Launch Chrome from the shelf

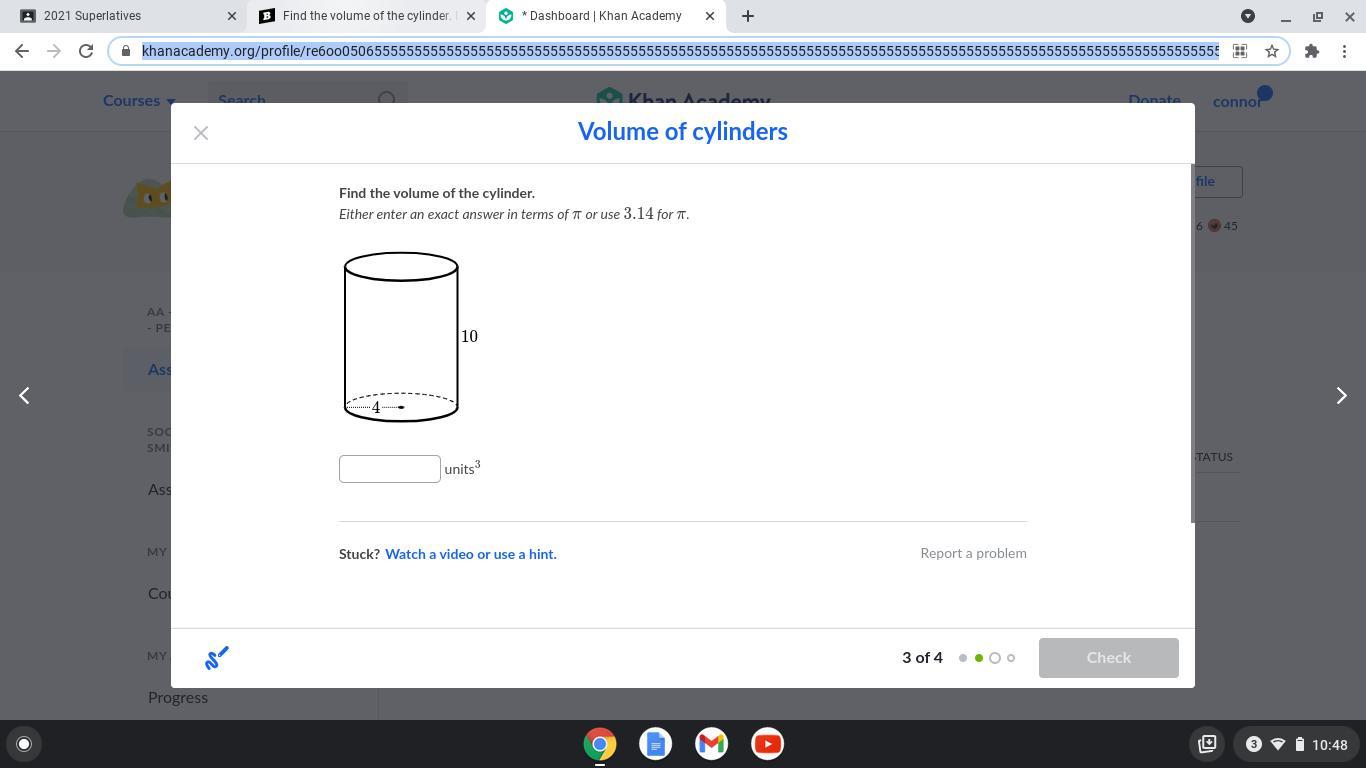click(600, 744)
